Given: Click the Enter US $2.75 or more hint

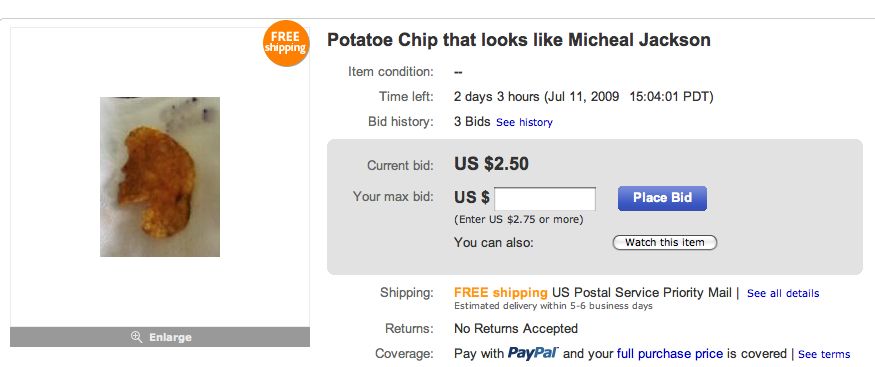Looking at the screenshot, I should (518, 219).
